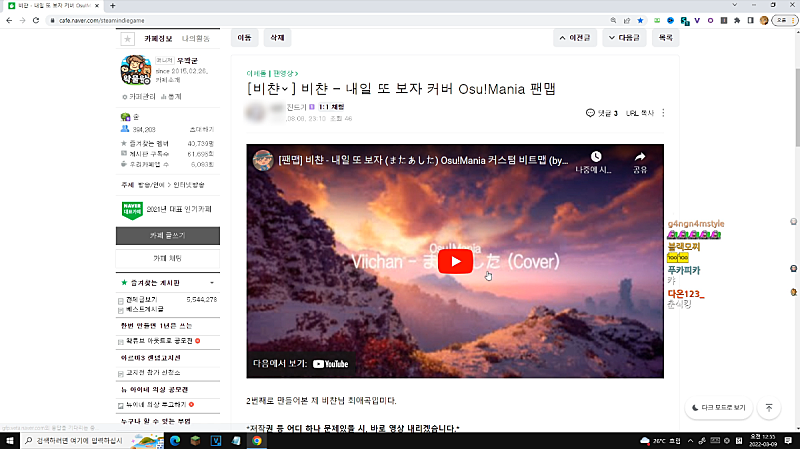The image size is (800, 449).
Task: Click the 이동 button above the post
Action: (244, 38)
